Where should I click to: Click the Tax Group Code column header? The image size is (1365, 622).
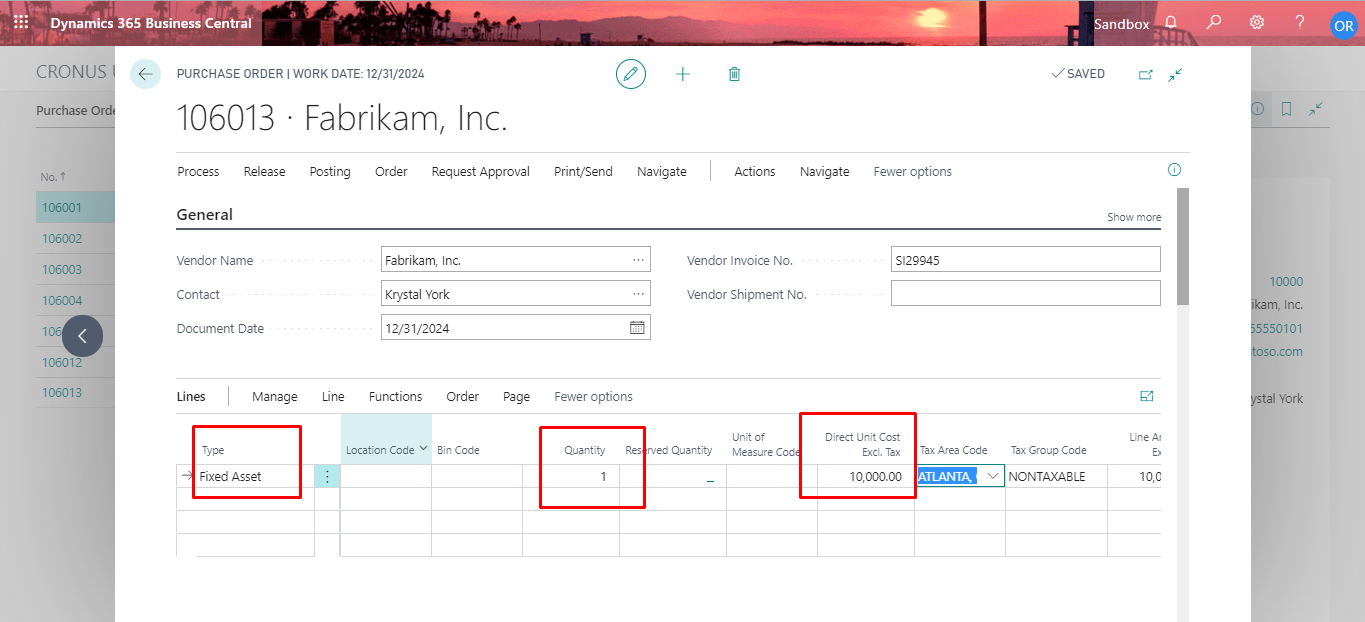click(x=1048, y=450)
